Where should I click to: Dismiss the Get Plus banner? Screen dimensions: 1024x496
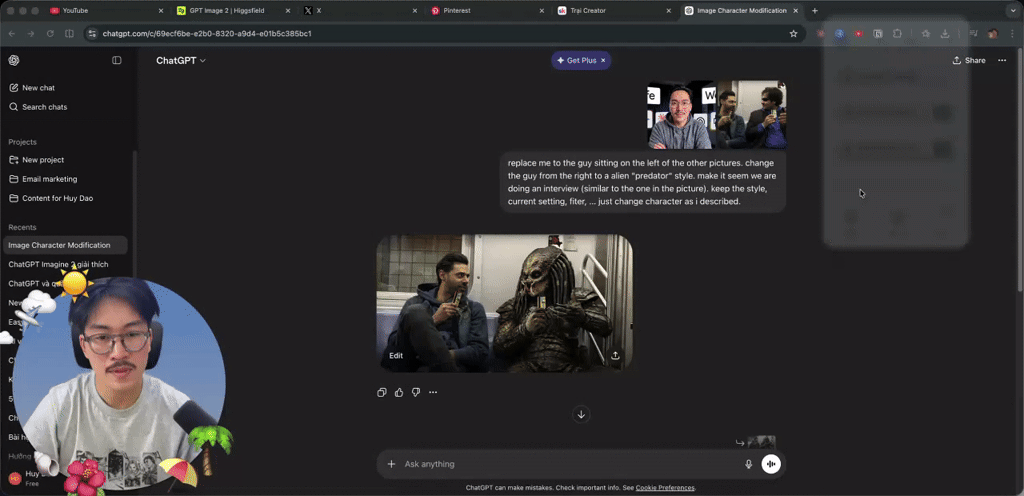click(x=603, y=60)
